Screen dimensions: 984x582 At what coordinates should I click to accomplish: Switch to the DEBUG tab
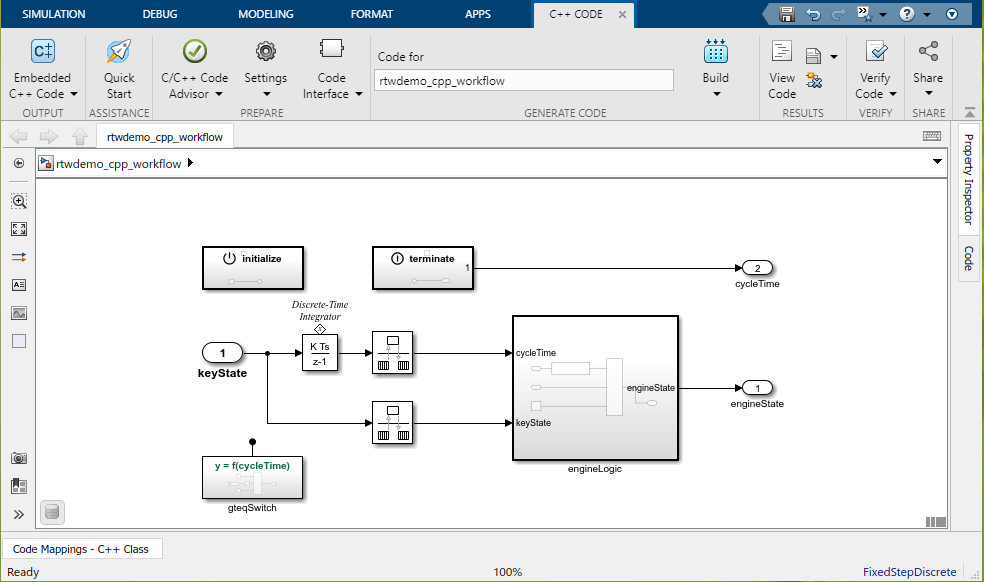[x=160, y=14]
